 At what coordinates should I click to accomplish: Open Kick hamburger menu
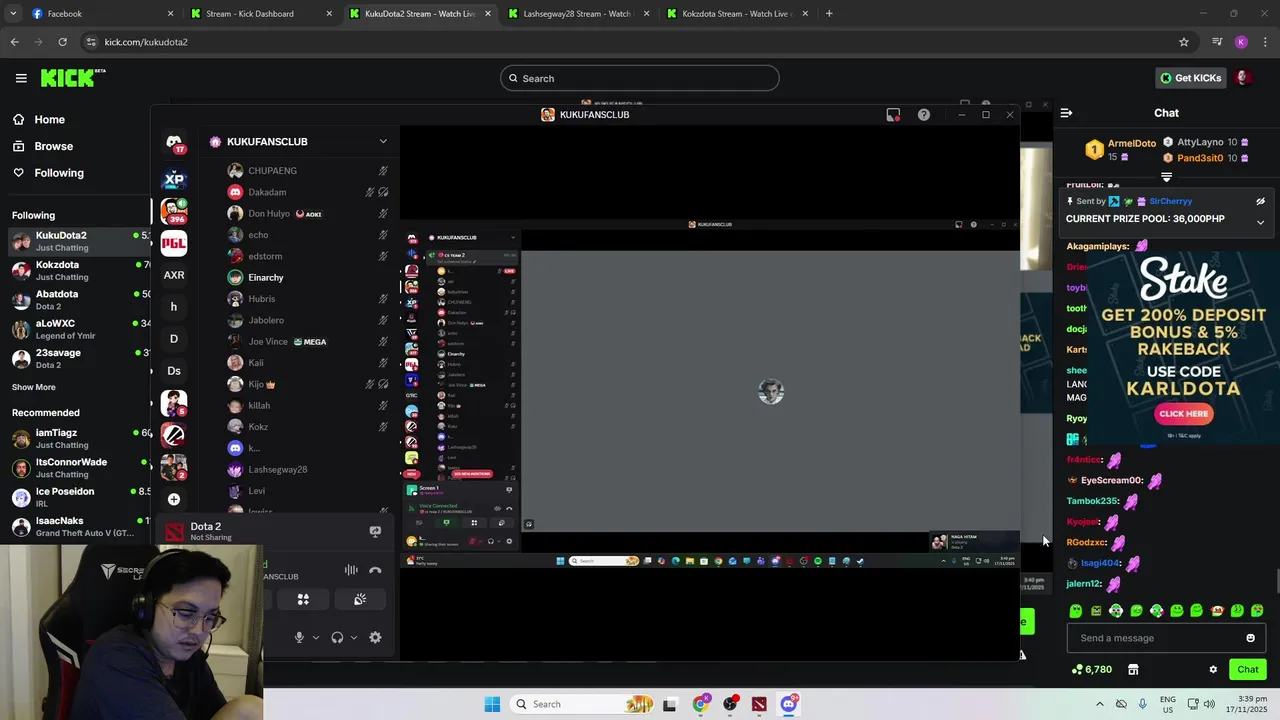tap(21, 78)
